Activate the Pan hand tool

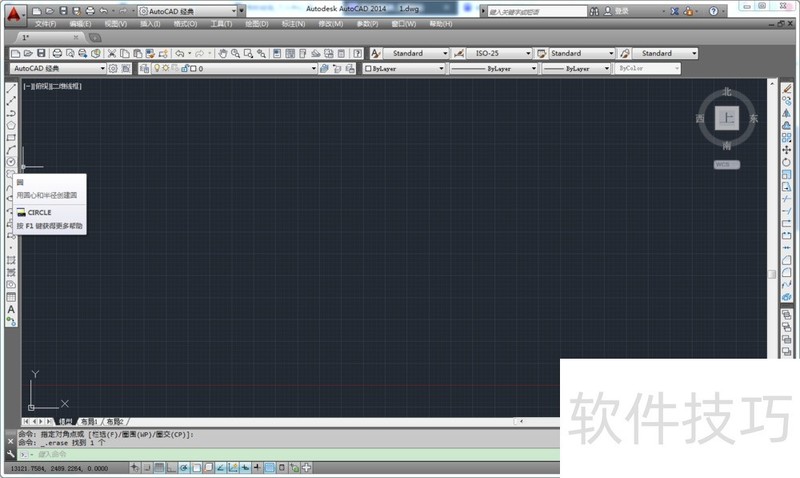tap(222, 53)
